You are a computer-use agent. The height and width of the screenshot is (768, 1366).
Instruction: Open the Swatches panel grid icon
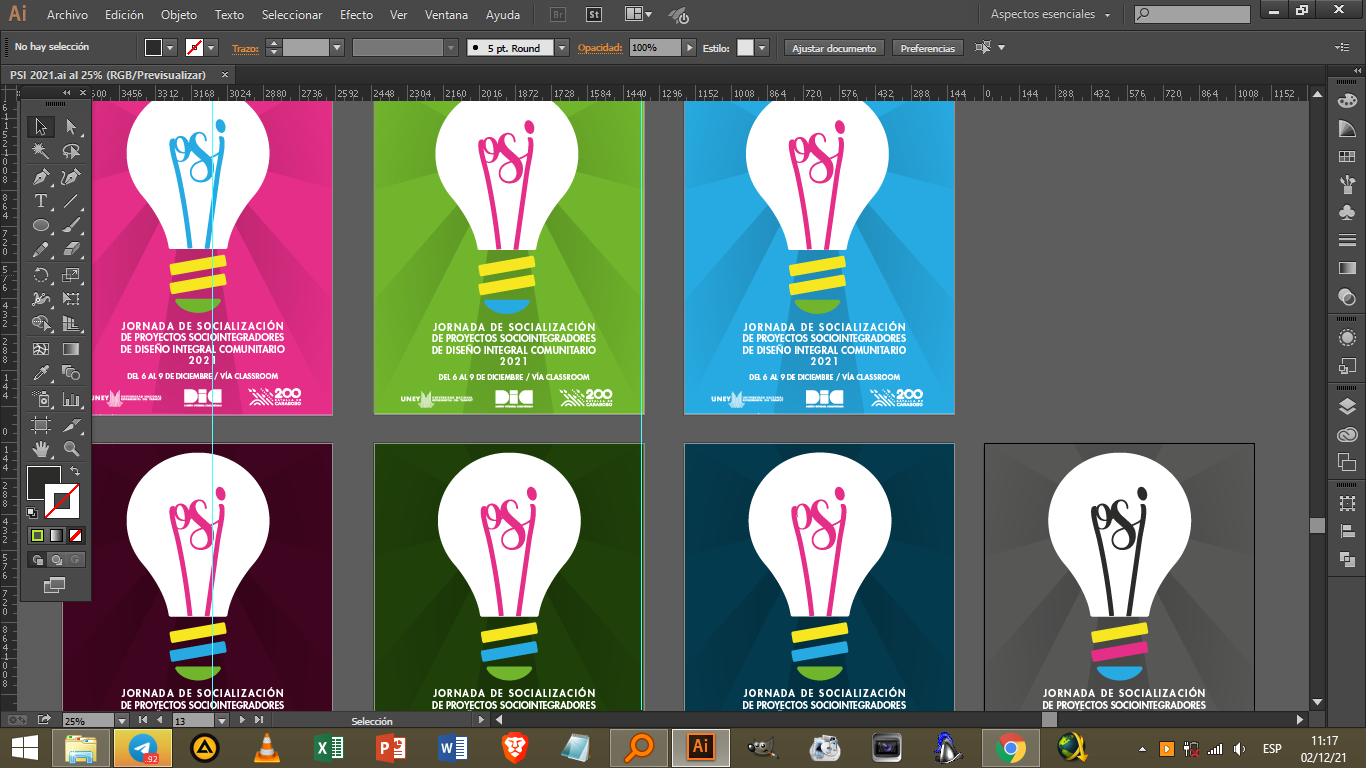(x=1347, y=157)
